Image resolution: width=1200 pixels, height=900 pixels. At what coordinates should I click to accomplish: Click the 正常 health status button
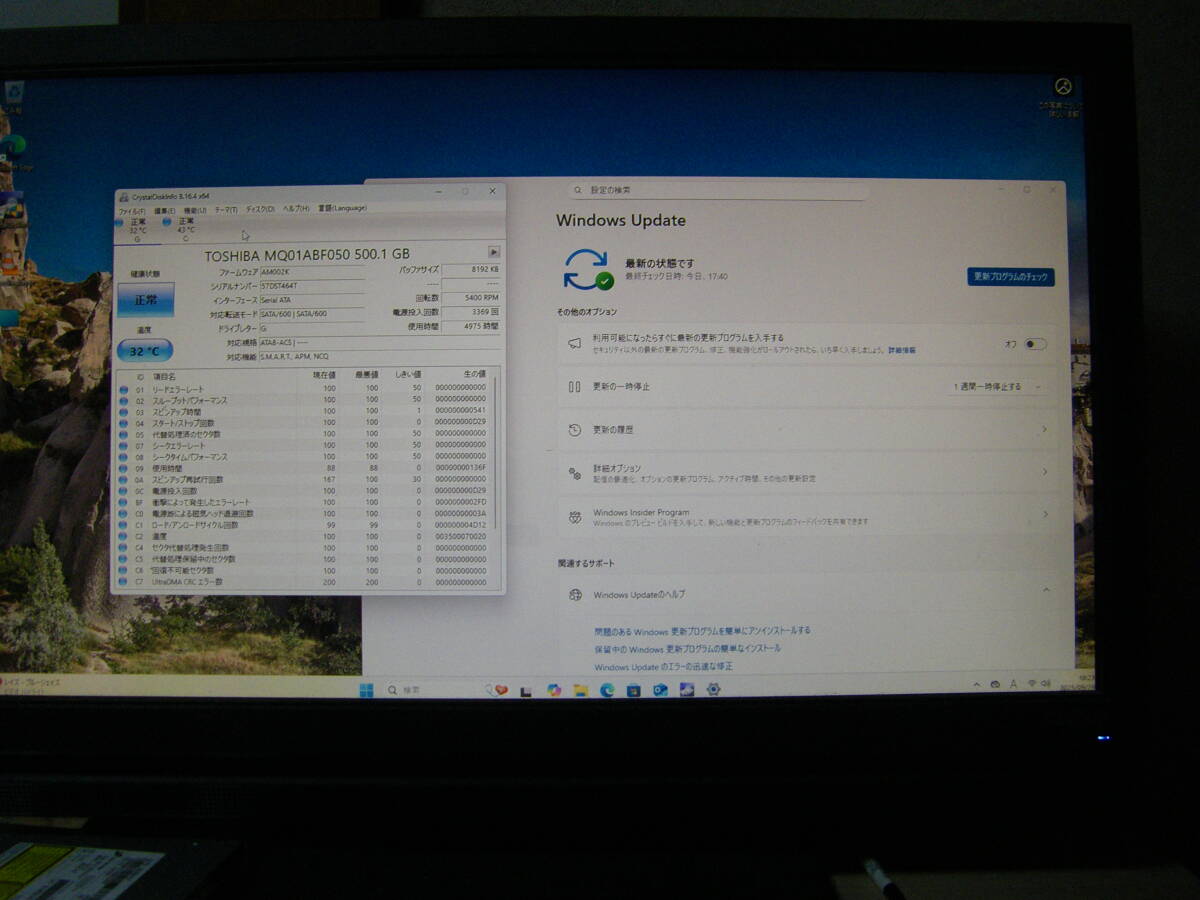(145, 299)
